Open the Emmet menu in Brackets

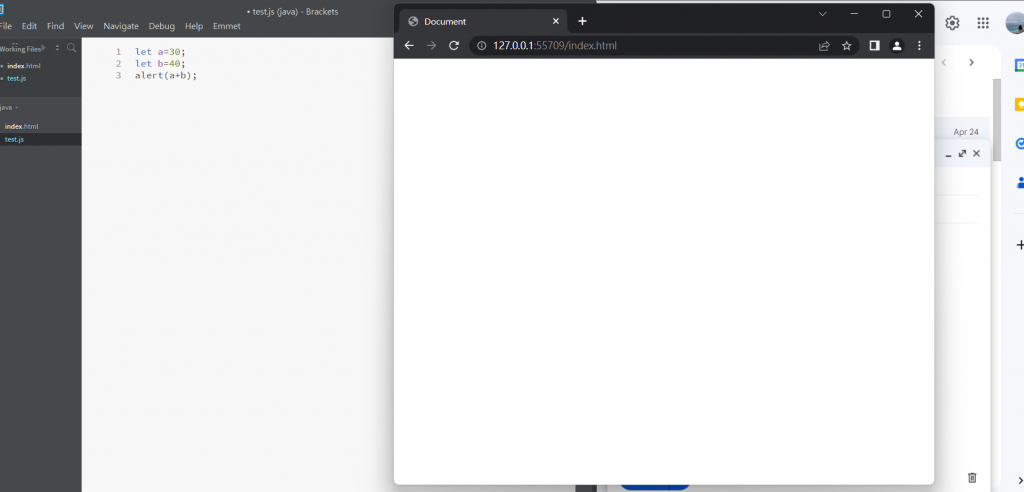coord(227,26)
